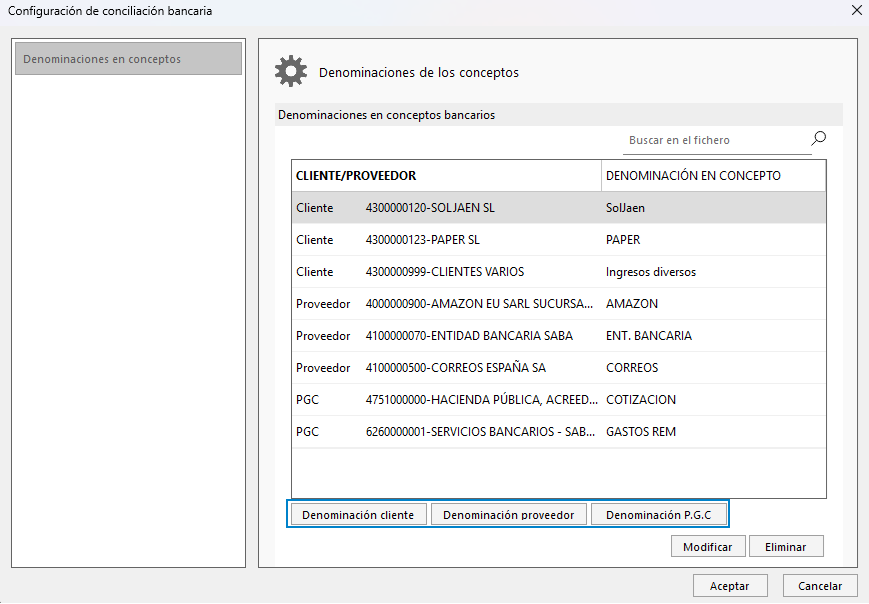Click PGC type label in SERVICIOS BANCARIOS row

pos(308,432)
